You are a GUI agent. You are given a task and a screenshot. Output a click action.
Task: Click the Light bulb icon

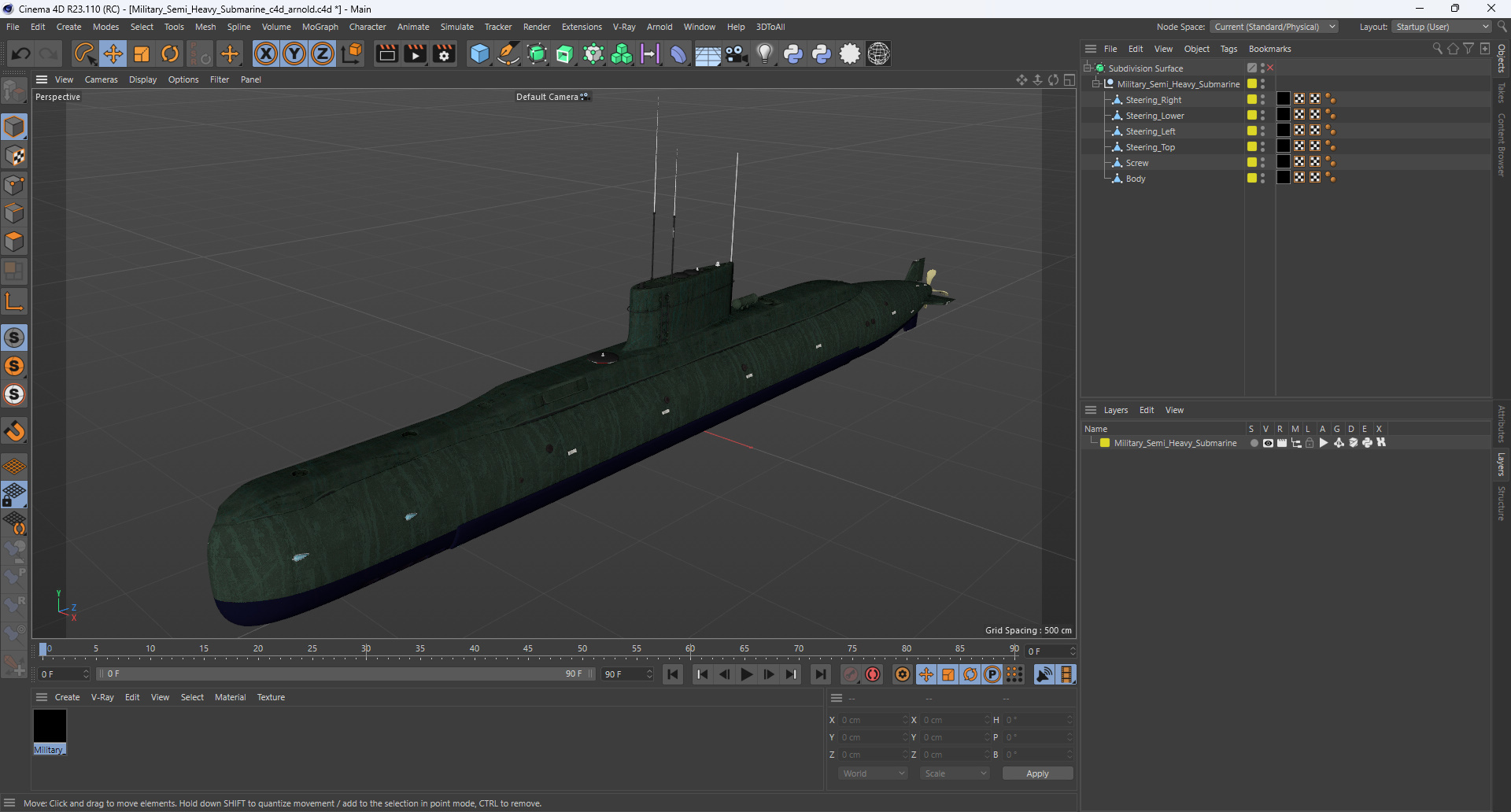coord(764,54)
